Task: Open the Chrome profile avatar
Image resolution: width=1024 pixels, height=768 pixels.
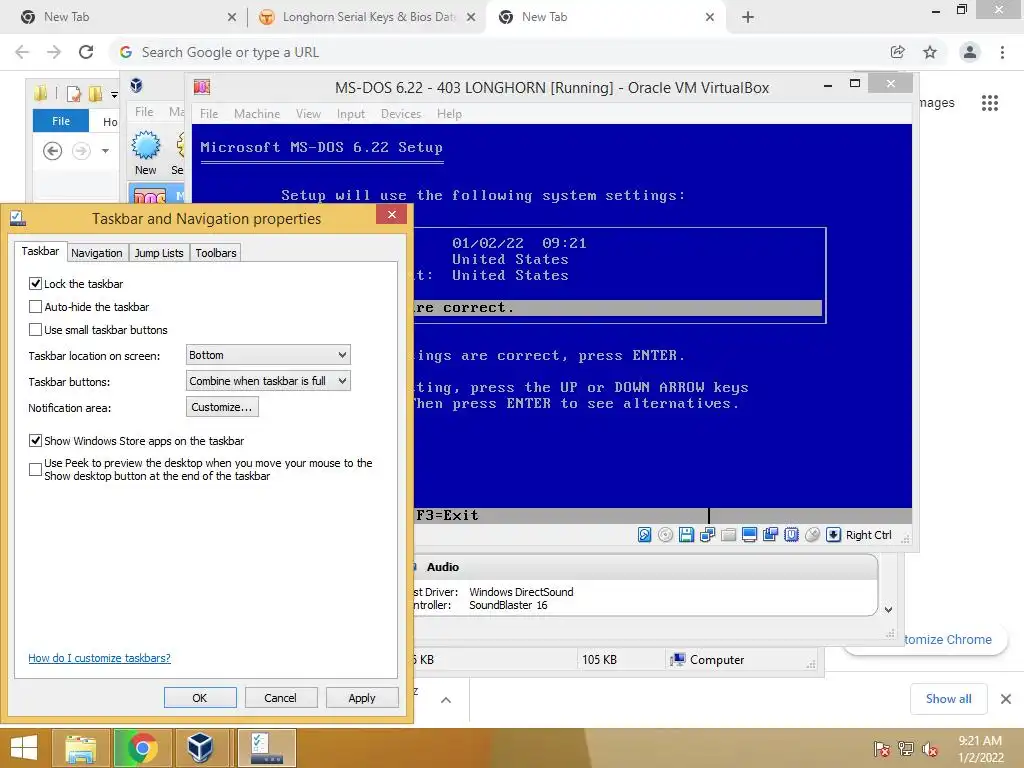Action: coord(970,52)
